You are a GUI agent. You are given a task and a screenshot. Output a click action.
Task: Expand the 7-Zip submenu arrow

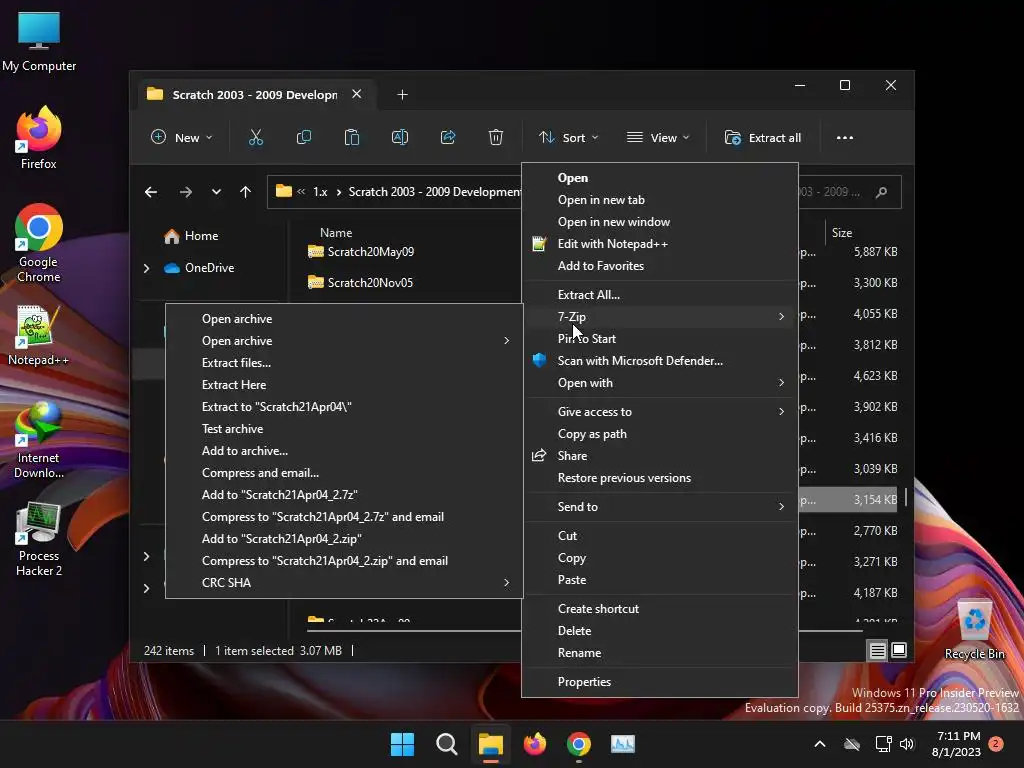click(x=781, y=317)
